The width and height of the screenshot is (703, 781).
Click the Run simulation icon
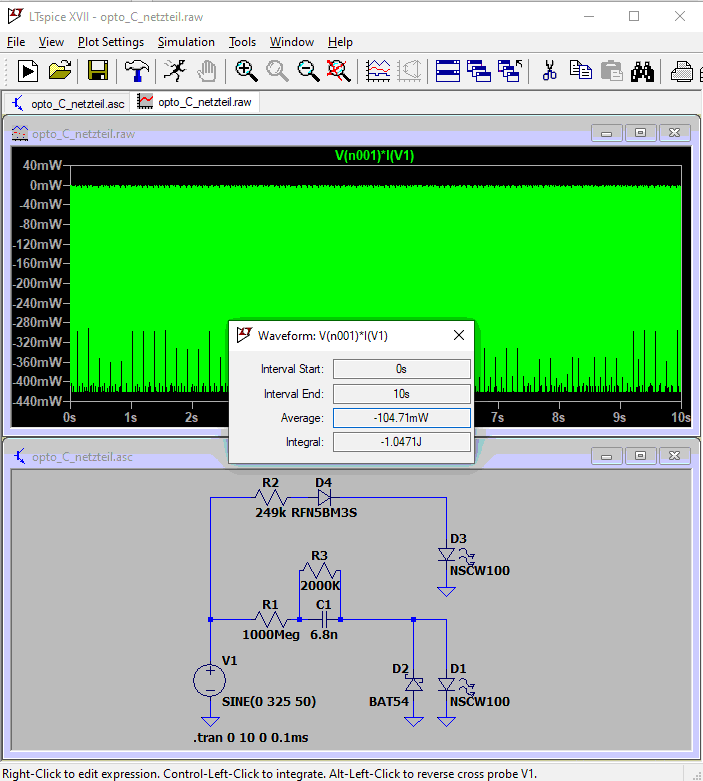click(28, 71)
